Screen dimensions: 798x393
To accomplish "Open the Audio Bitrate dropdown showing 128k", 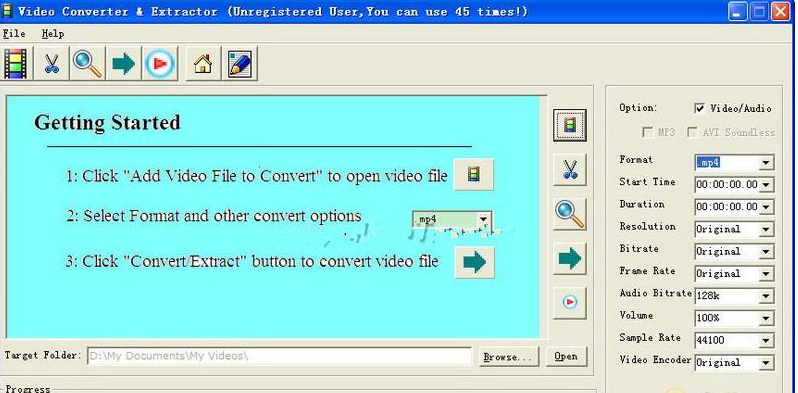I will click(x=765, y=296).
